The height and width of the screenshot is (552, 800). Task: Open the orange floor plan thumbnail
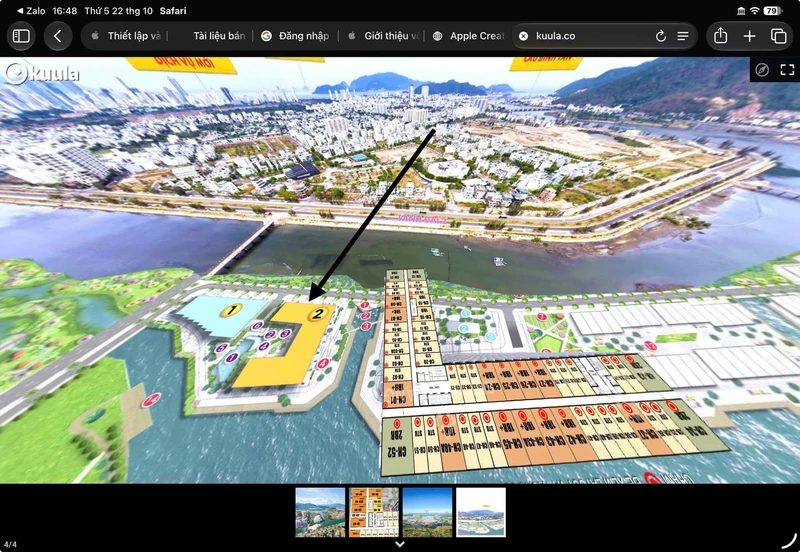374,512
